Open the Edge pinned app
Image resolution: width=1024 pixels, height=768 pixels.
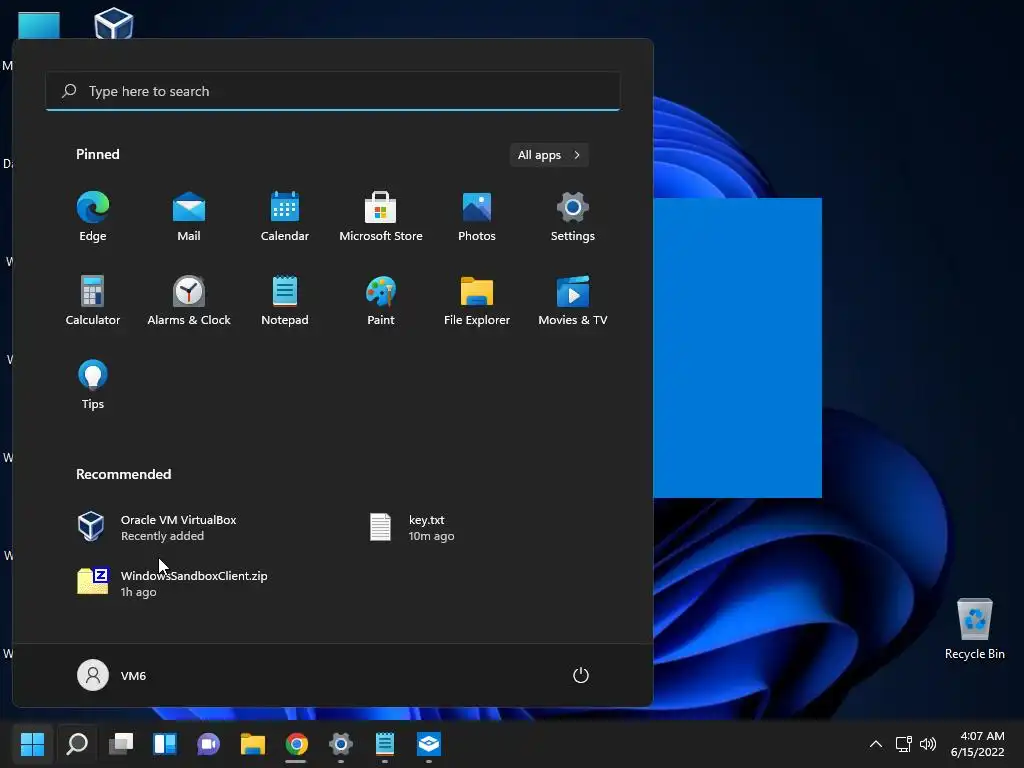93,216
